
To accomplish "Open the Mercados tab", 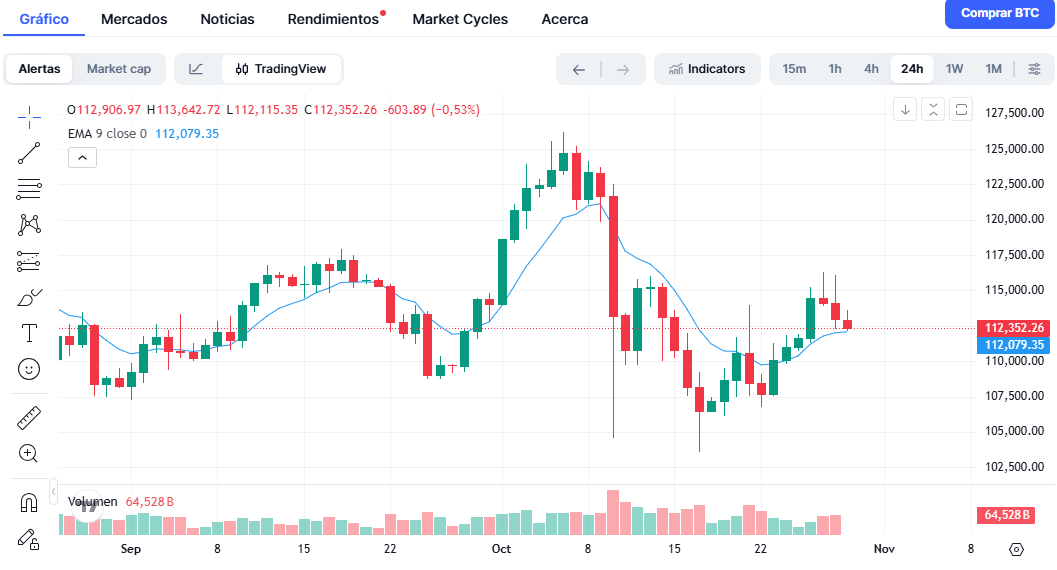I will 134,19.
